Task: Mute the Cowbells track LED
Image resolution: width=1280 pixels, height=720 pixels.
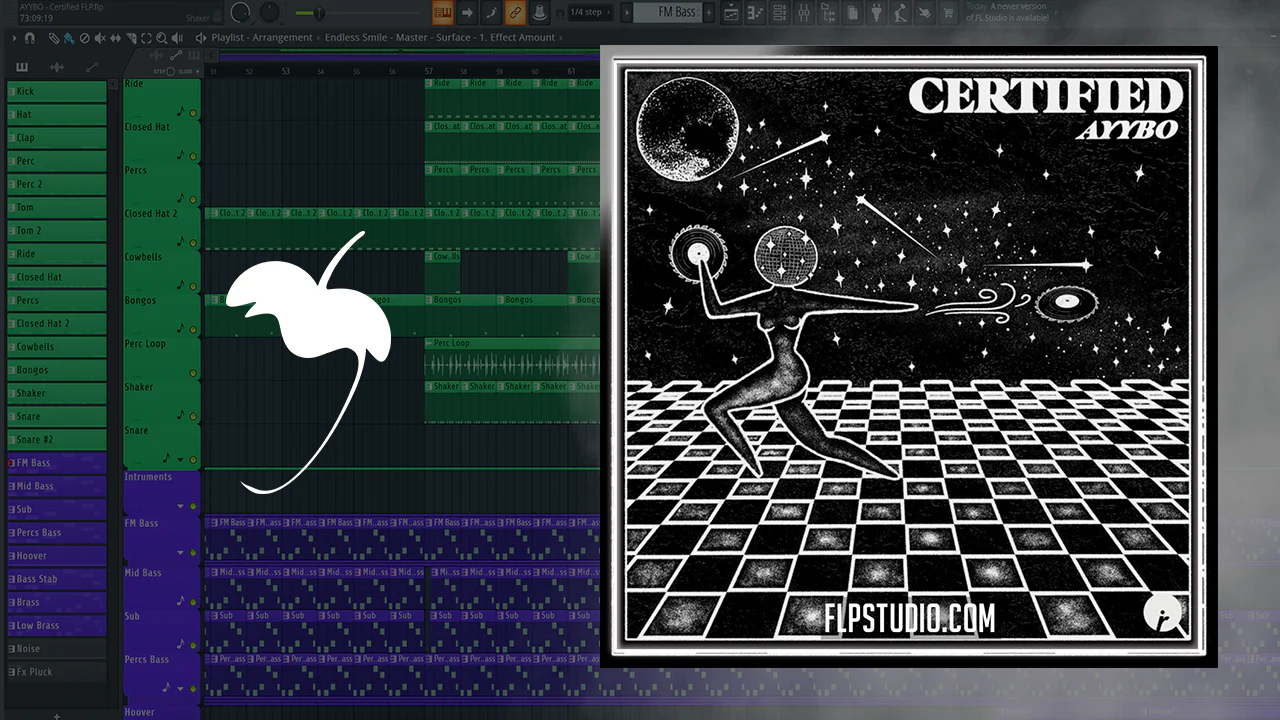Action: (193, 285)
